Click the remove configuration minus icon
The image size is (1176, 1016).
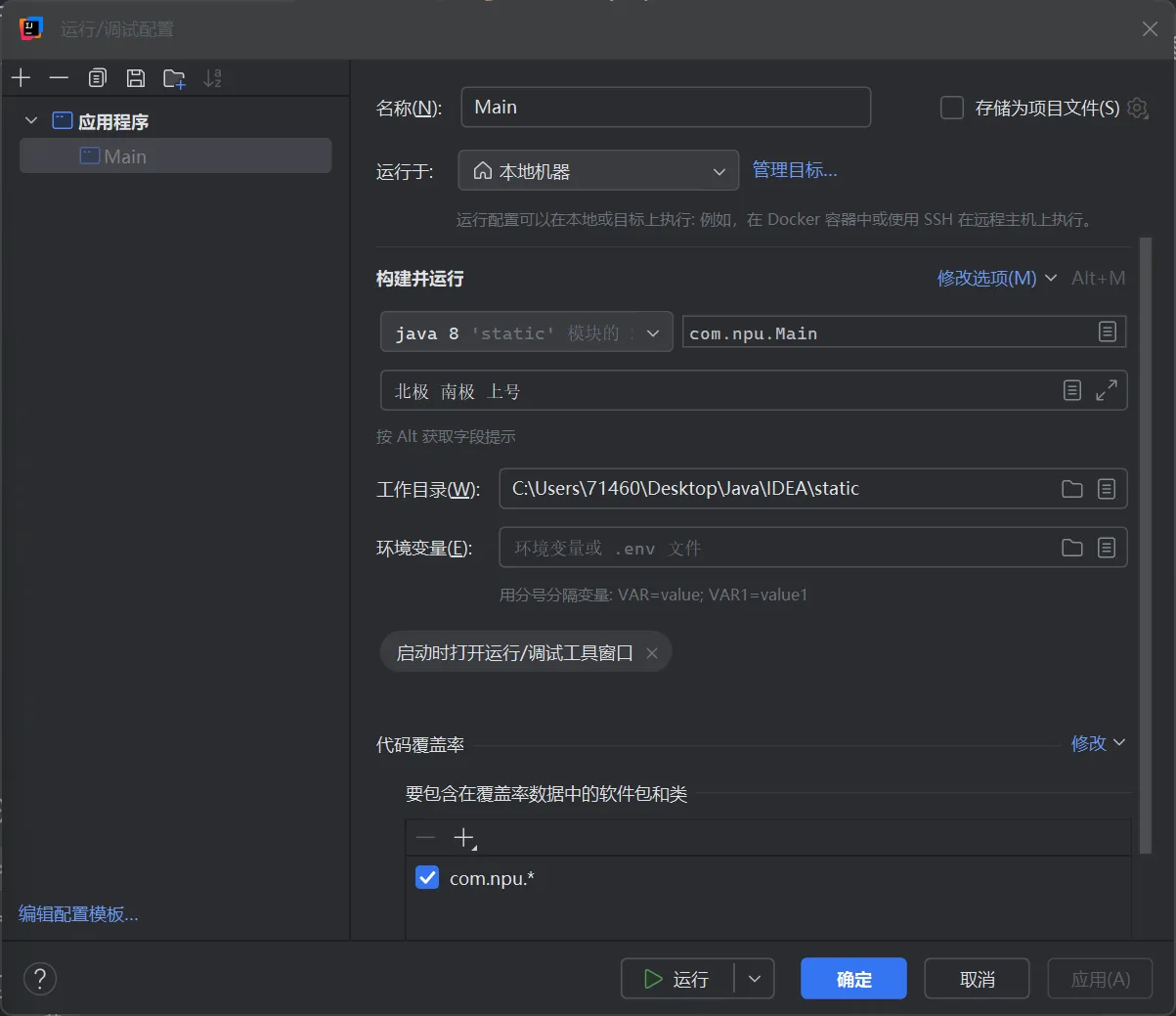coord(59,78)
